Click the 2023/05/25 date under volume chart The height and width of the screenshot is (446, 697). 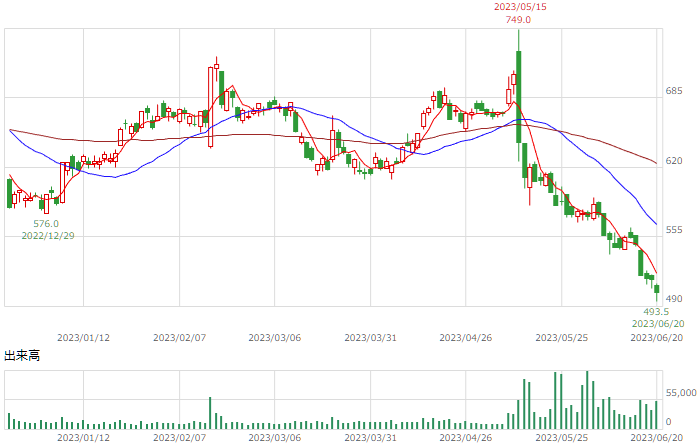pyautogui.click(x=561, y=438)
